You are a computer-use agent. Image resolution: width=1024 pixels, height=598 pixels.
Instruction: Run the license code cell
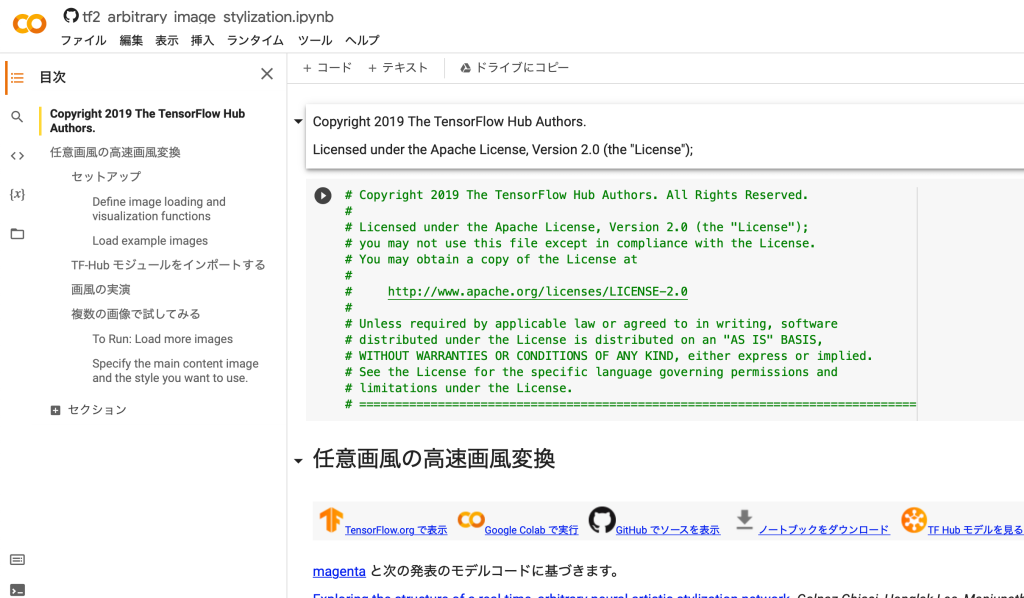click(323, 196)
